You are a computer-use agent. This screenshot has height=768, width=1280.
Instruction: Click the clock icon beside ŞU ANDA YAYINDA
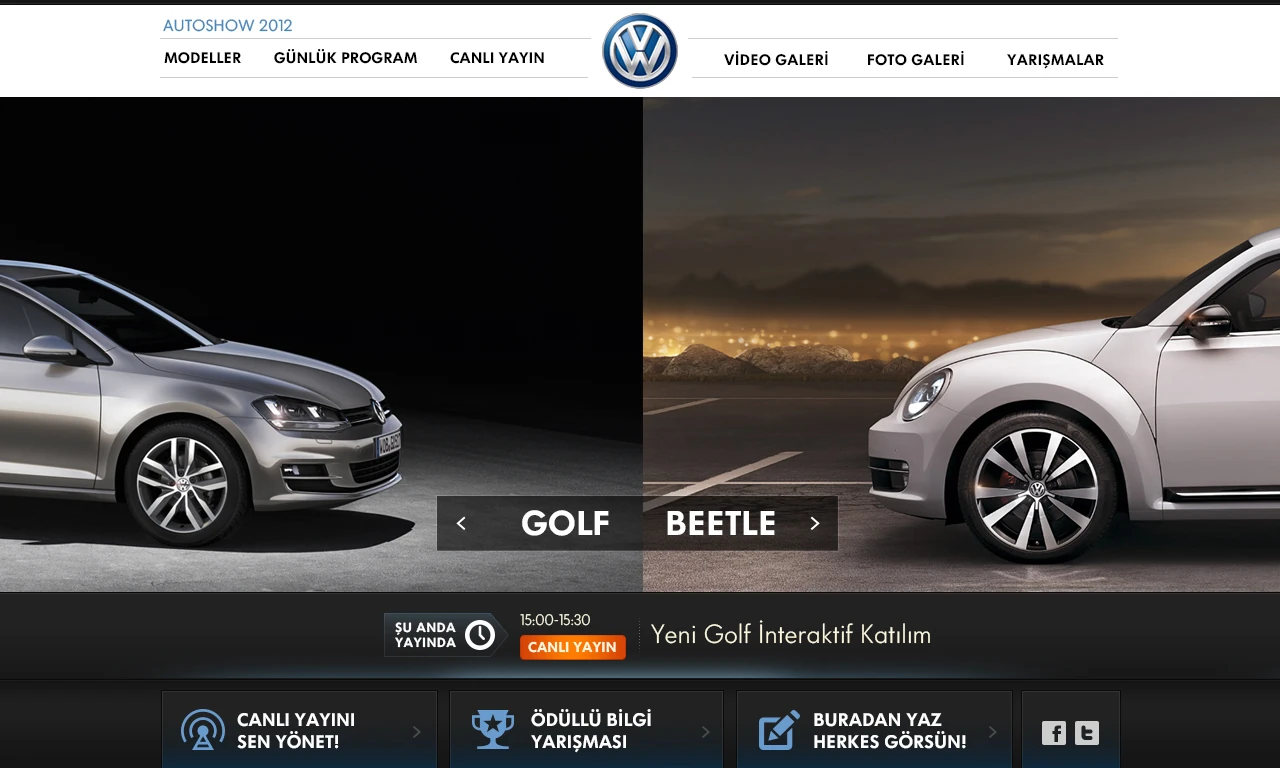point(480,635)
